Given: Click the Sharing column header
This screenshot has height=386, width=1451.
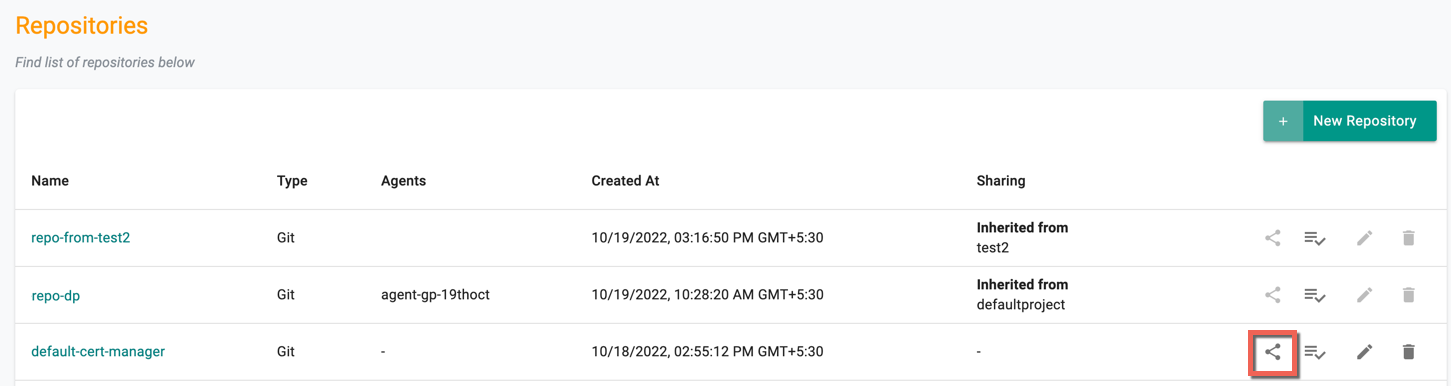Looking at the screenshot, I should (x=1001, y=181).
